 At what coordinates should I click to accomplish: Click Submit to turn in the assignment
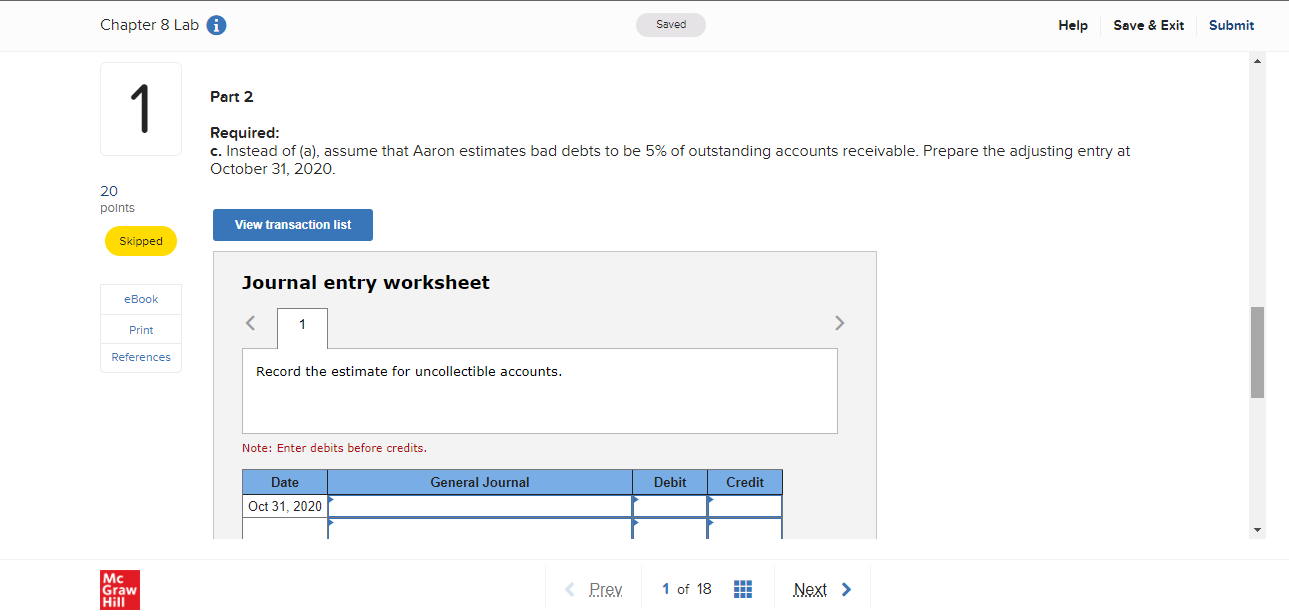click(x=1231, y=25)
